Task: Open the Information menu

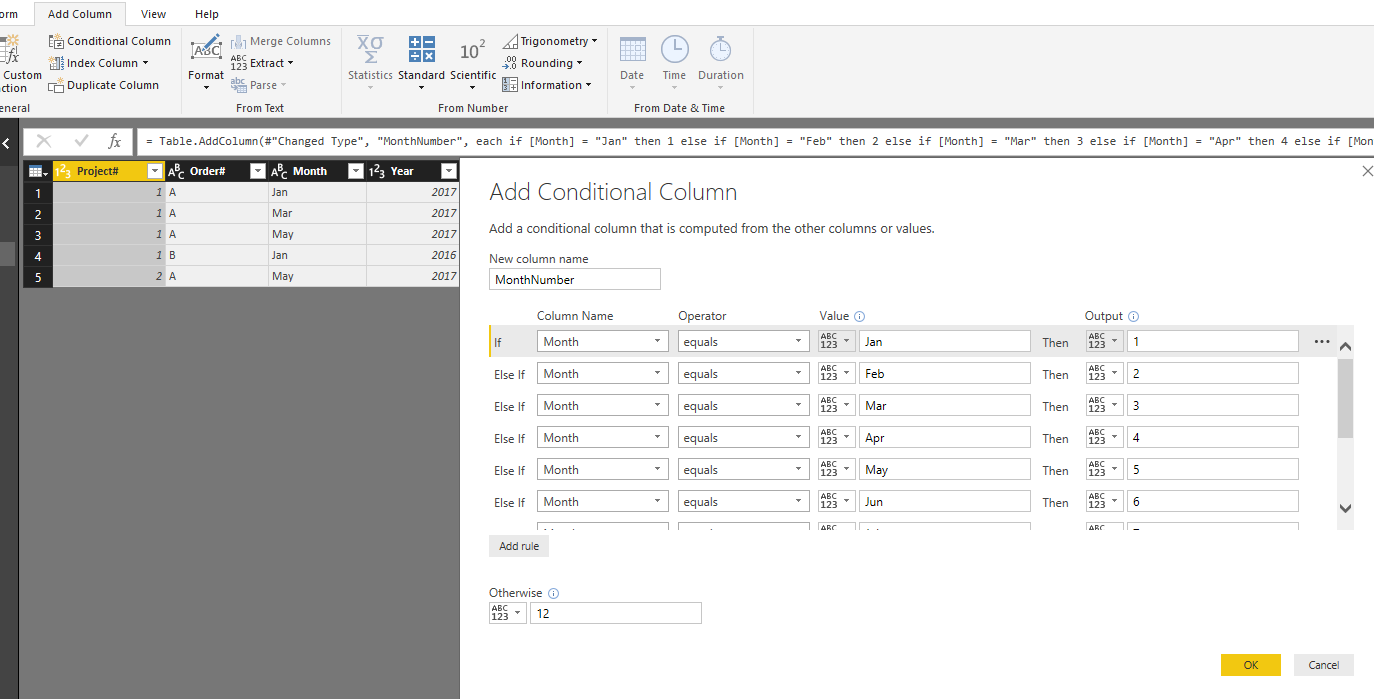Action: tap(547, 85)
